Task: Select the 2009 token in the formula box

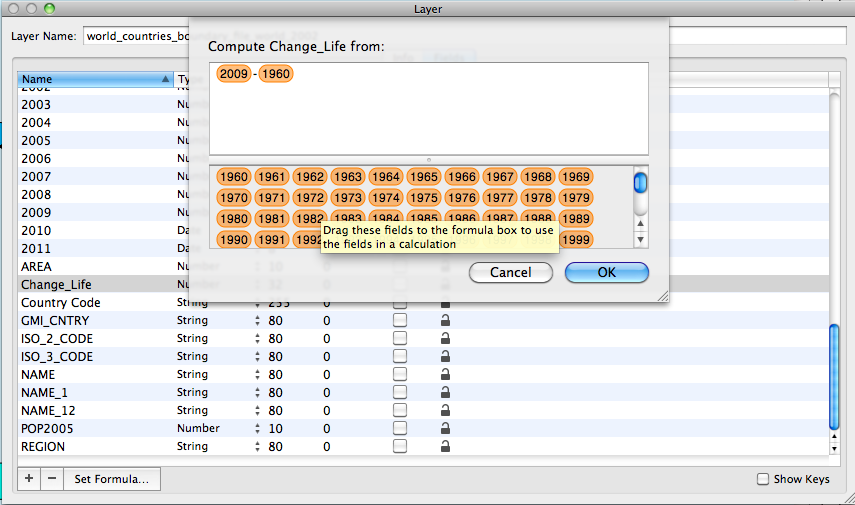Action: [x=233, y=74]
